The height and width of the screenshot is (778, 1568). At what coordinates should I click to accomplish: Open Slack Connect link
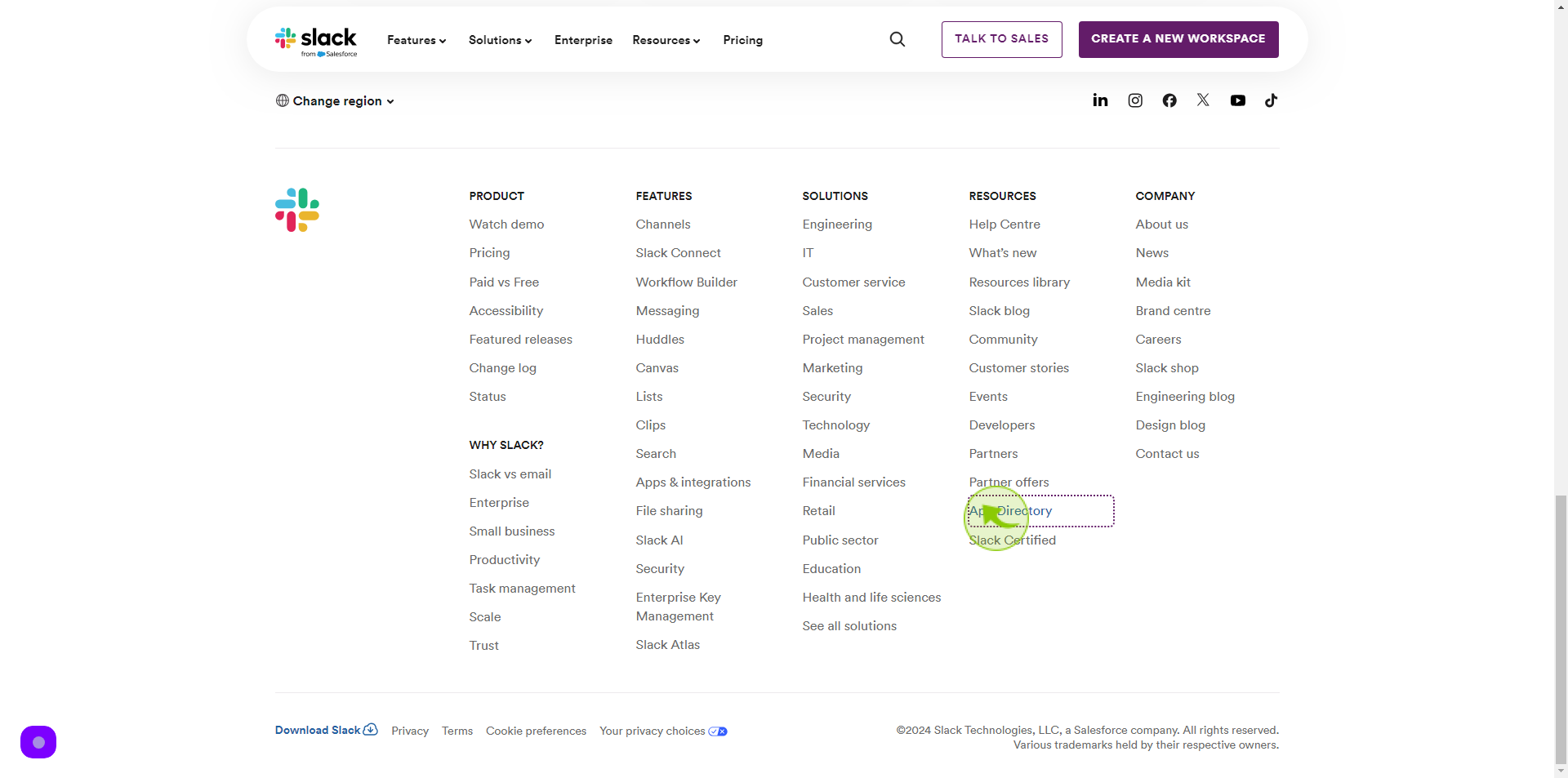(679, 253)
